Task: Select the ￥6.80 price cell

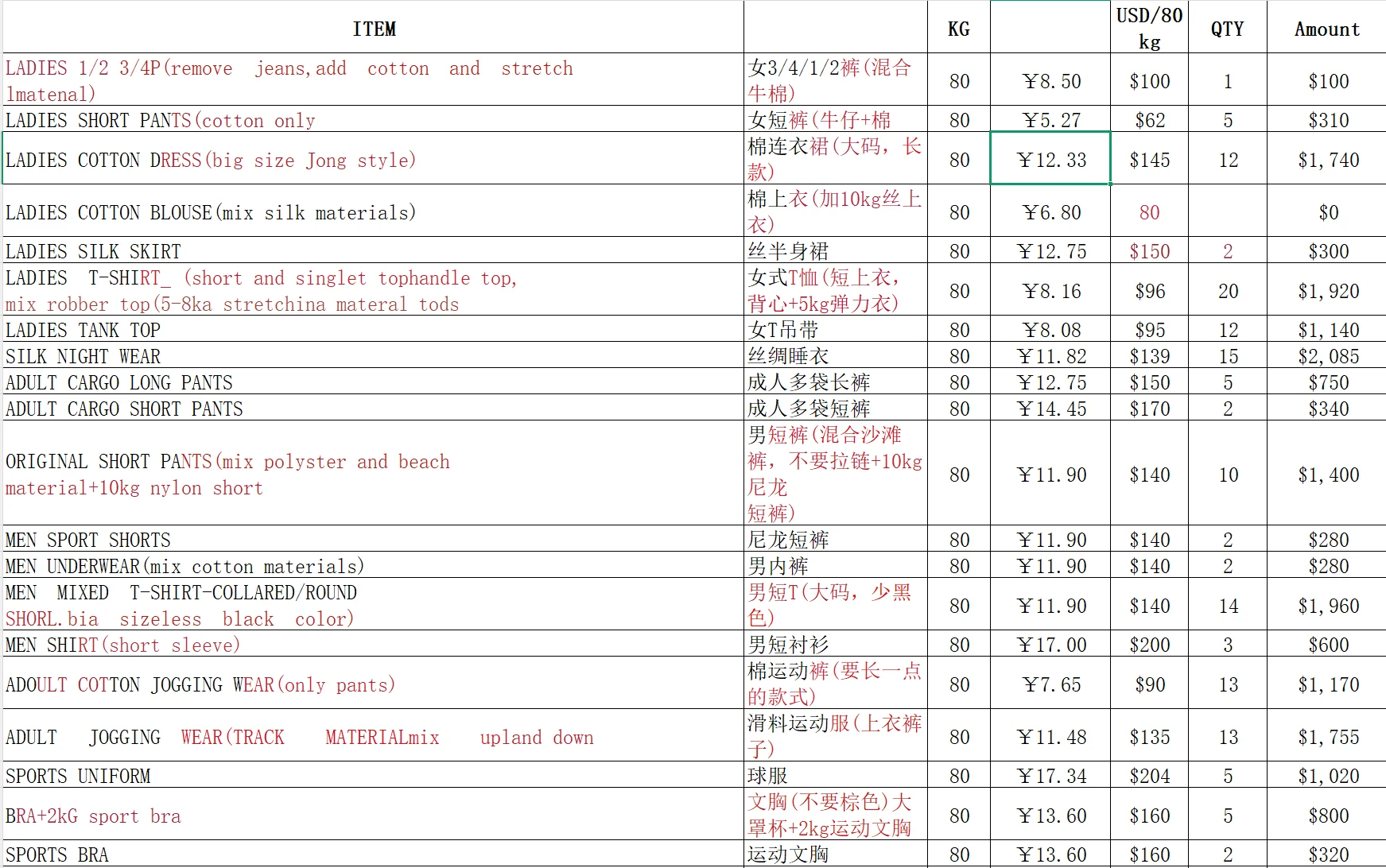Action: pyautogui.click(x=1050, y=211)
